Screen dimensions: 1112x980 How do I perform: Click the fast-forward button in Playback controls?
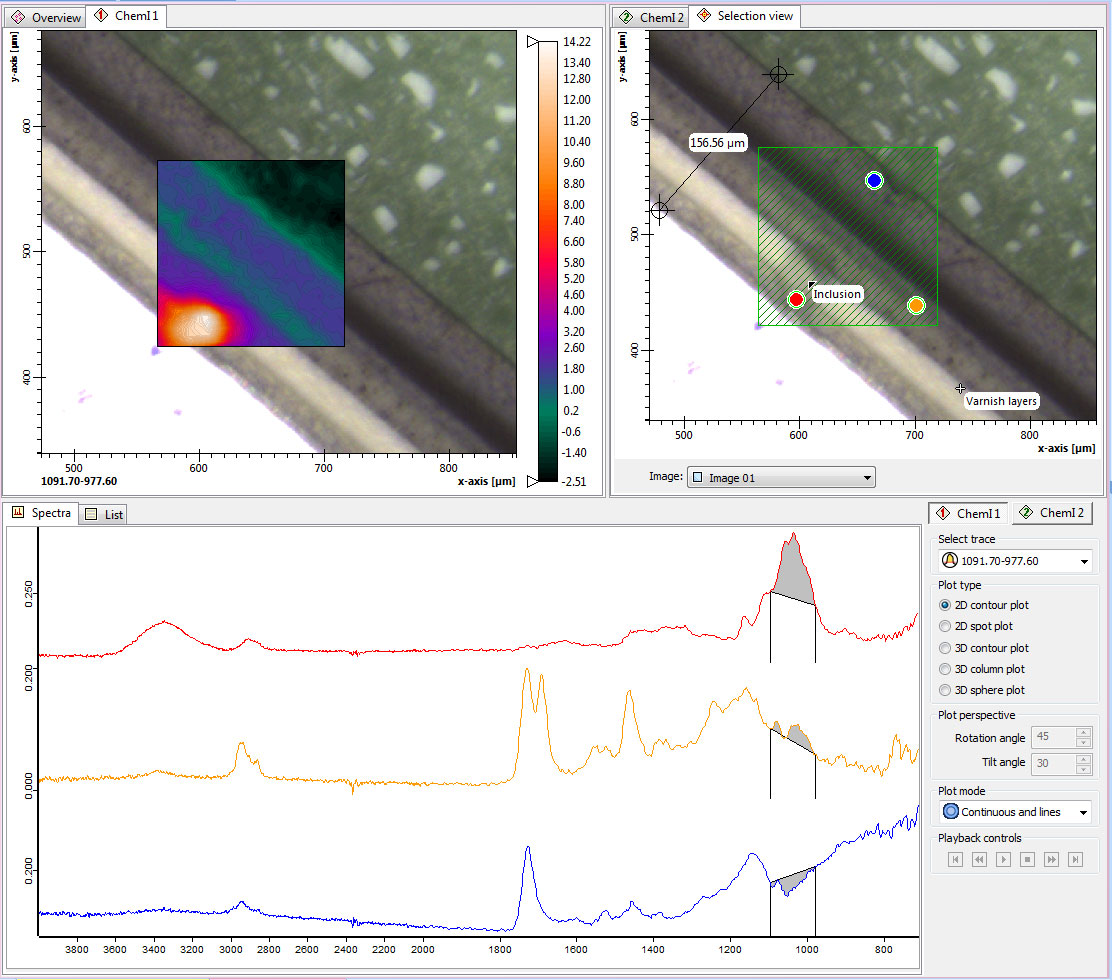(1051, 859)
